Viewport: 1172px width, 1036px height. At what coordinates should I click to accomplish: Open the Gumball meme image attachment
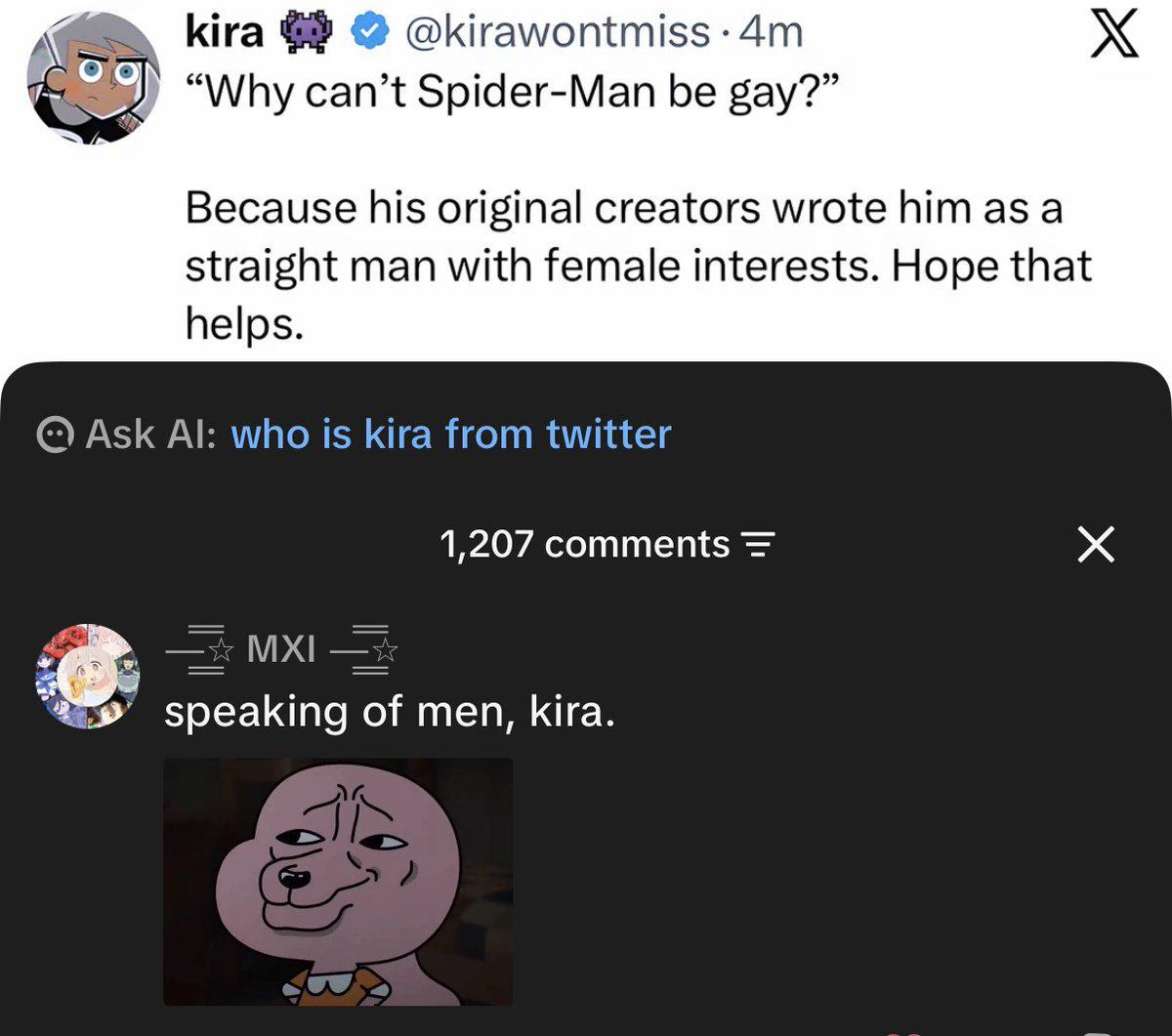tap(338, 882)
